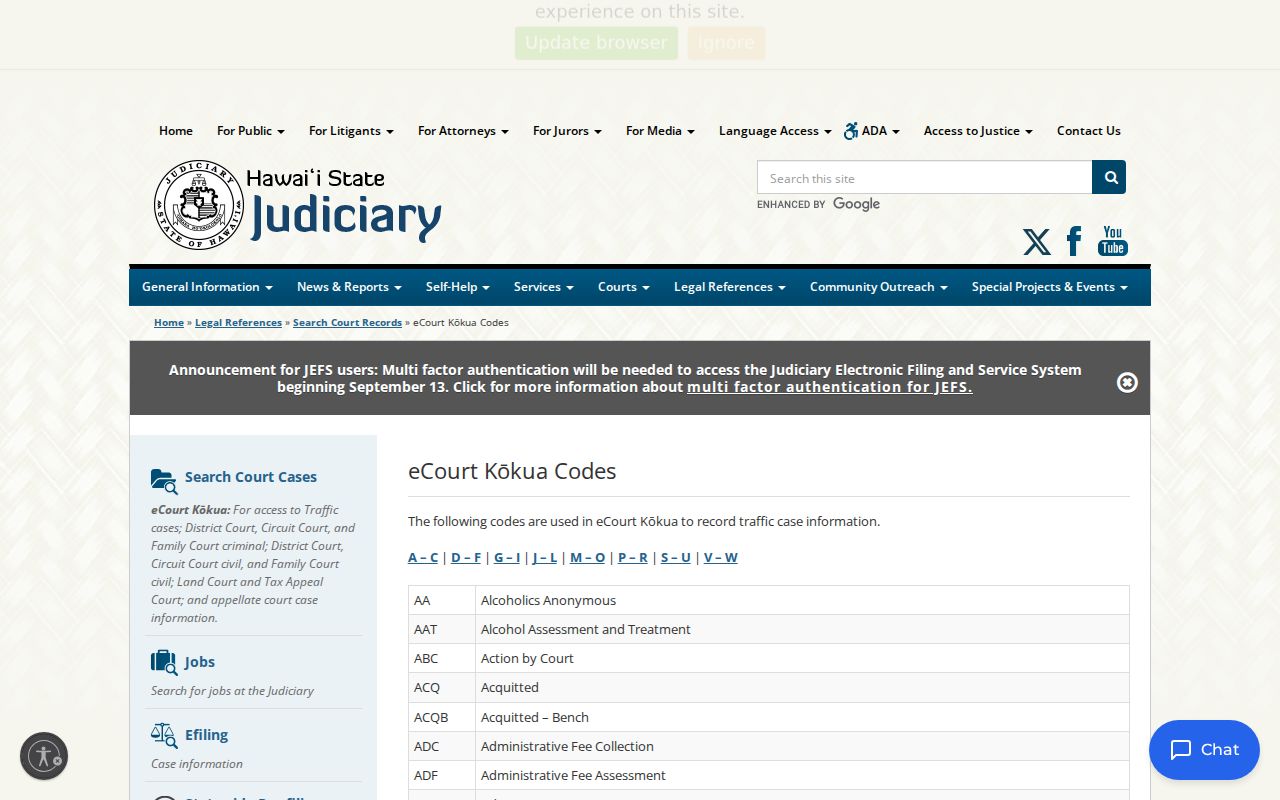Open the Legal References menu
The width and height of the screenshot is (1280, 800).
click(730, 287)
